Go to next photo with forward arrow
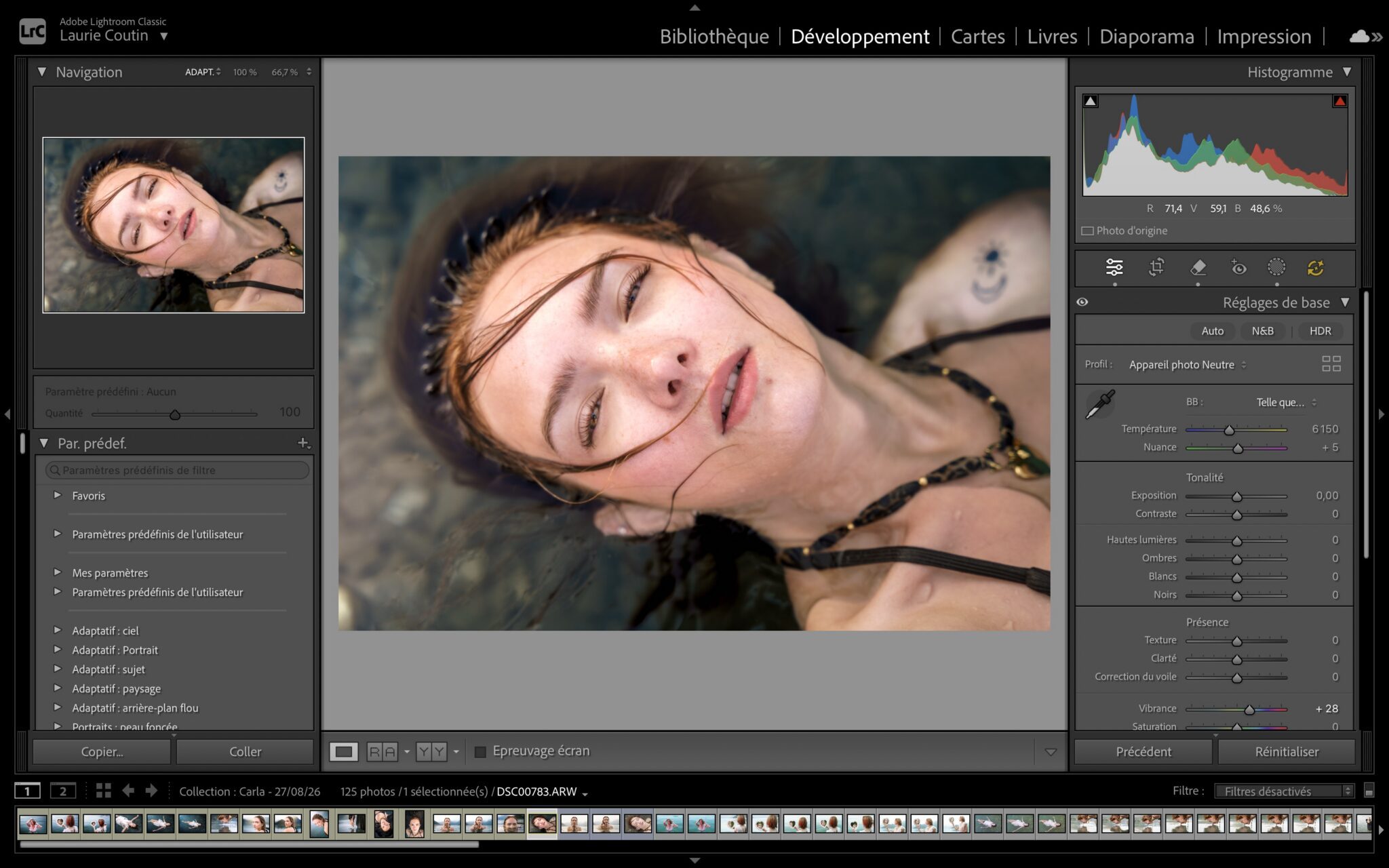The image size is (1389, 868). click(151, 791)
